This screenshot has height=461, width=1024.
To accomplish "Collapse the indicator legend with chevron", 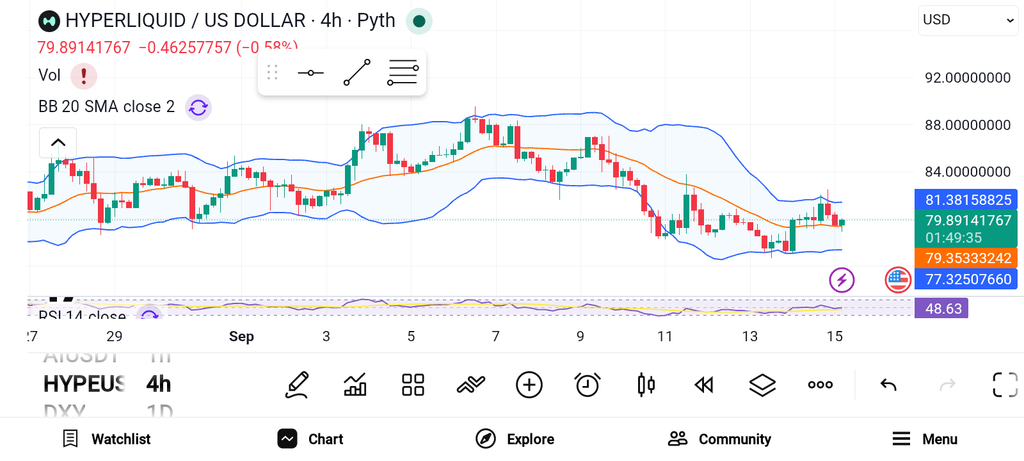I will (x=58, y=142).
